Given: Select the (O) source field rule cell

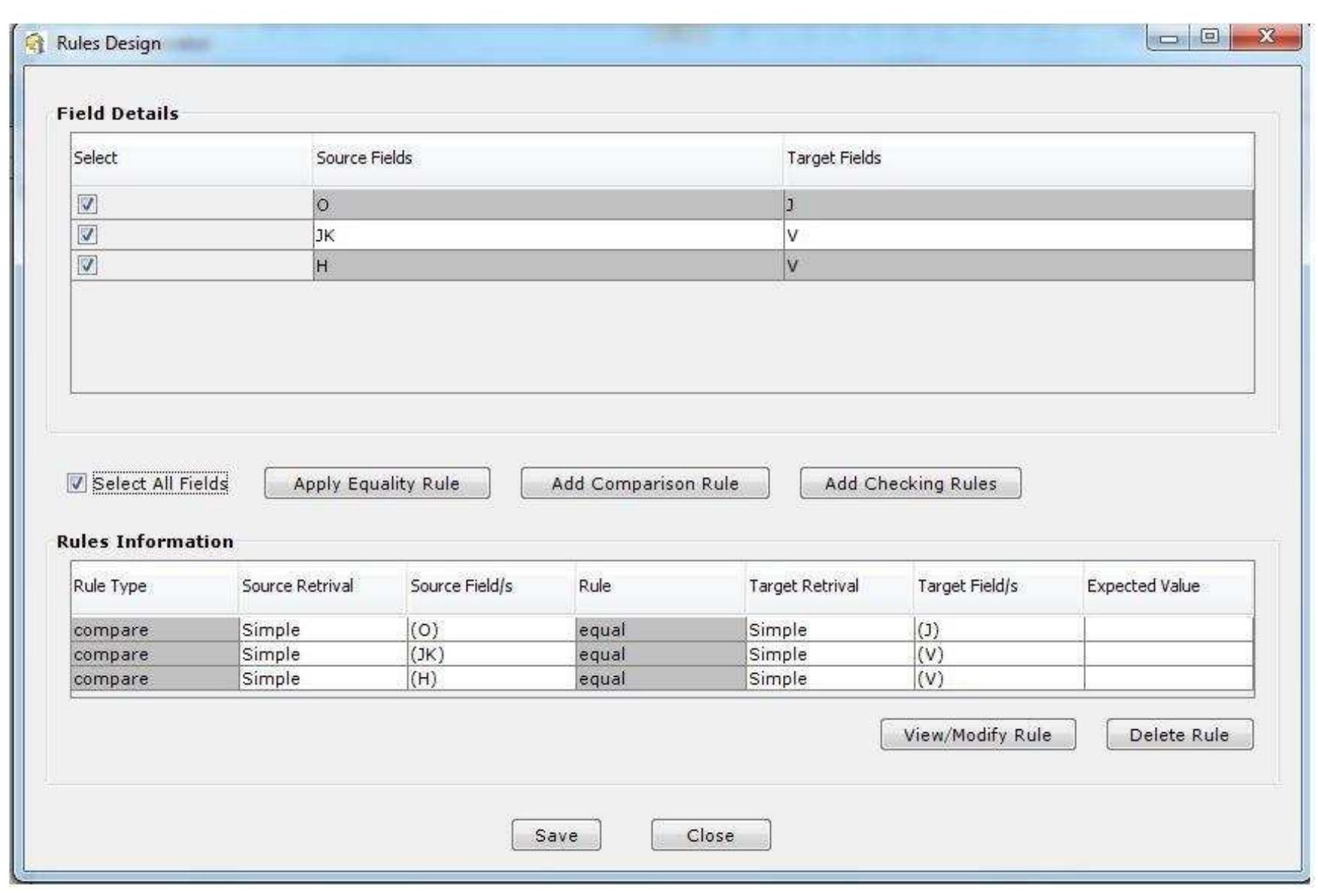Looking at the screenshot, I should pyautogui.click(x=491, y=629).
